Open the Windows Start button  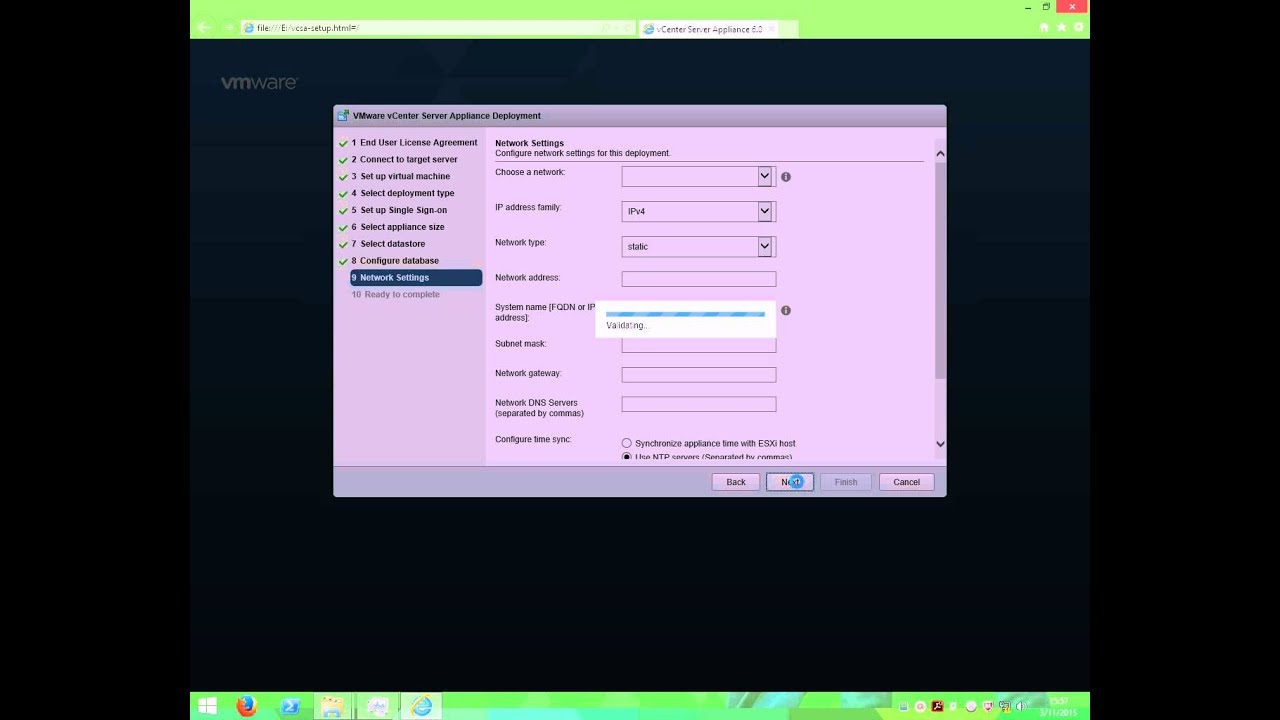pos(207,706)
